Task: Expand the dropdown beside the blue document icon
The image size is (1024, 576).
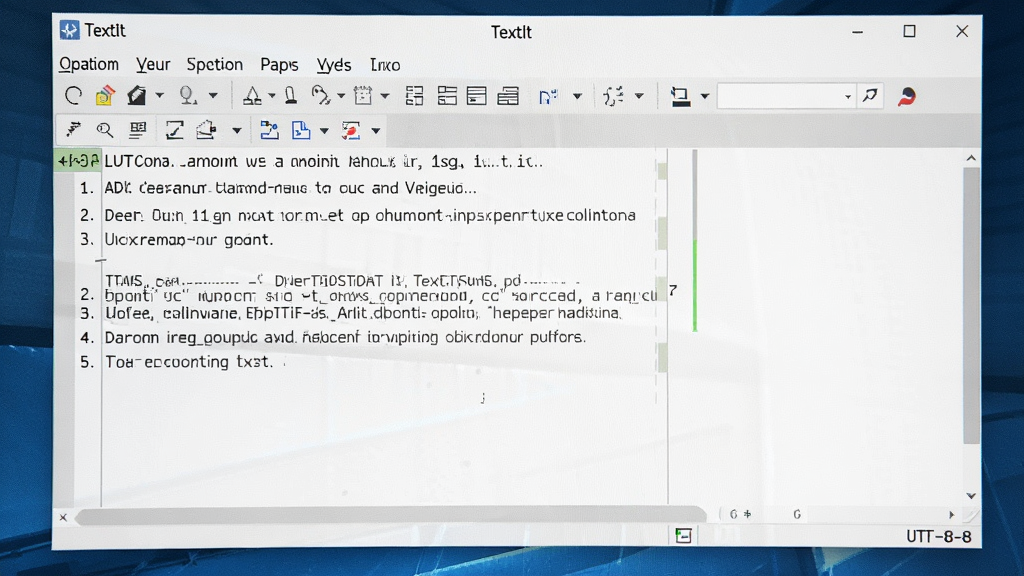Action: [x=324, y=131]
